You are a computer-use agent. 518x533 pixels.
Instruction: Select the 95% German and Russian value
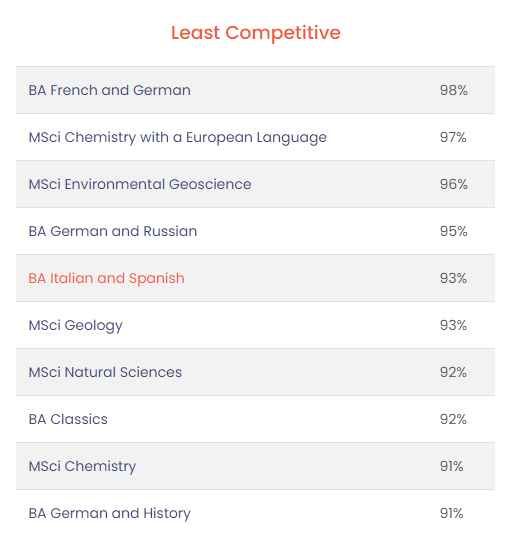coord(453,231)
